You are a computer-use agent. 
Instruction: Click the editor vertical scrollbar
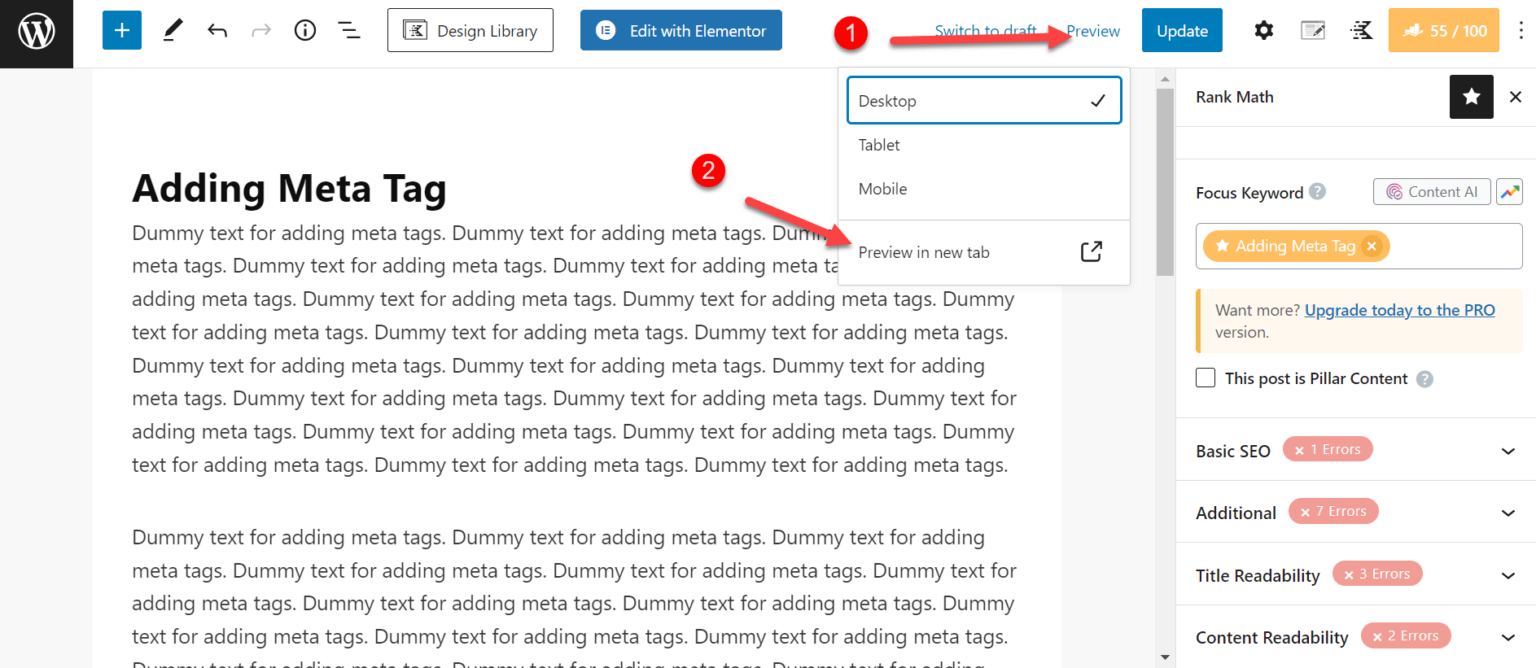click(x=1165, y=180)
